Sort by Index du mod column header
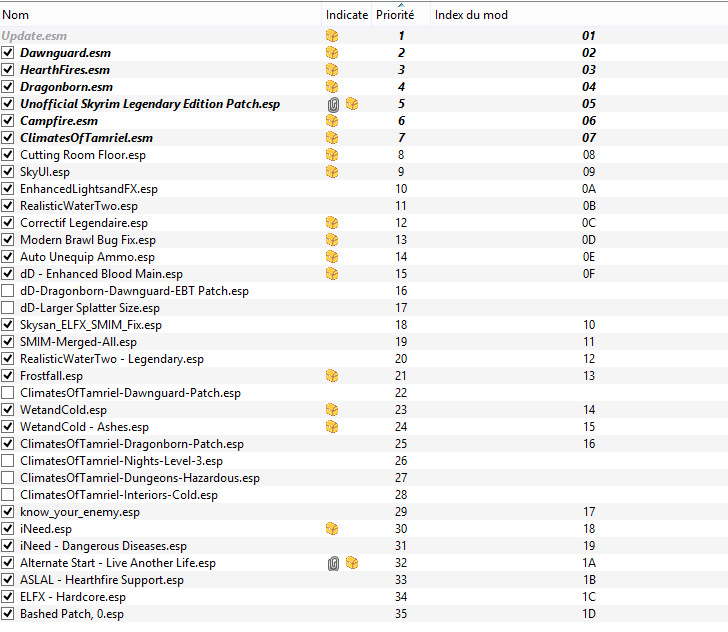The height and width of the screenshot is (632, 728). [x=579, y=15]
